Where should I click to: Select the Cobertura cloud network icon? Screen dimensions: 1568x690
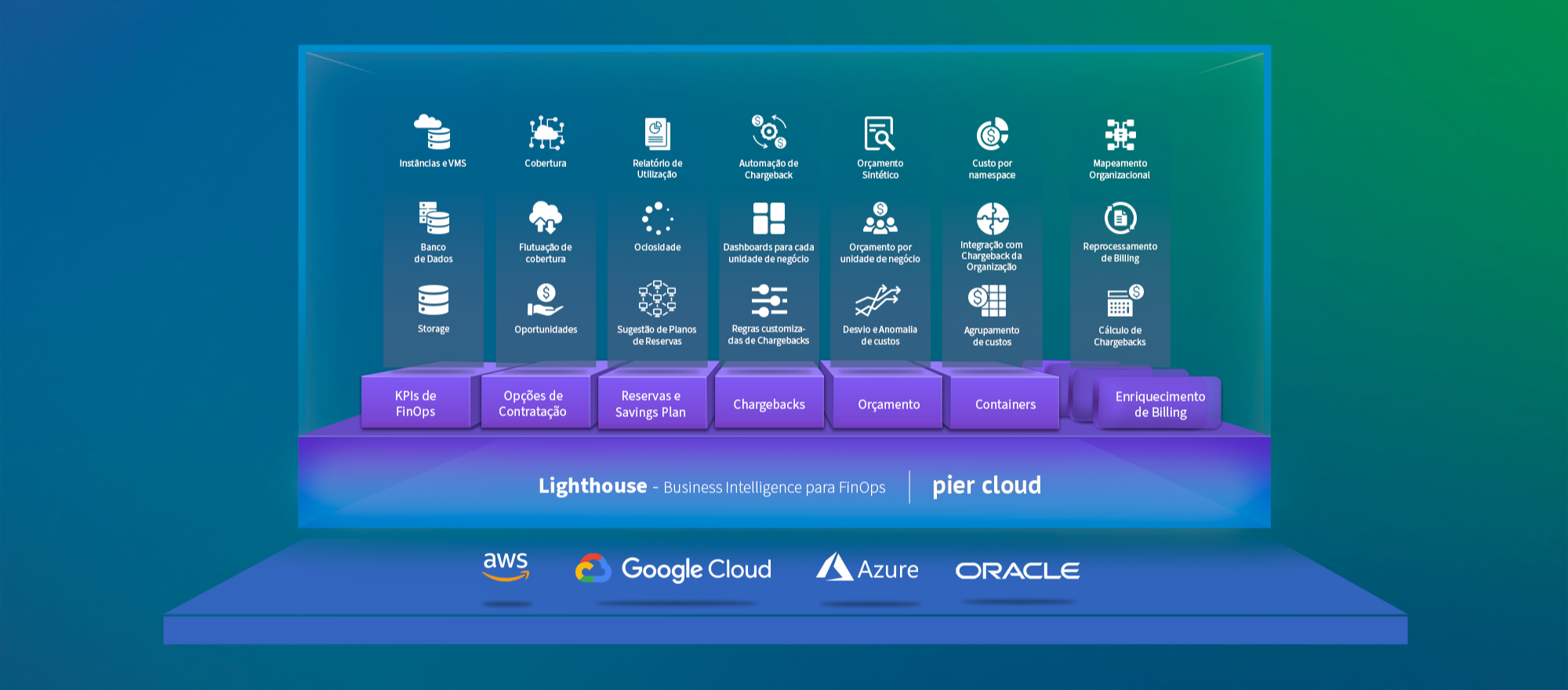click(546, 133)
